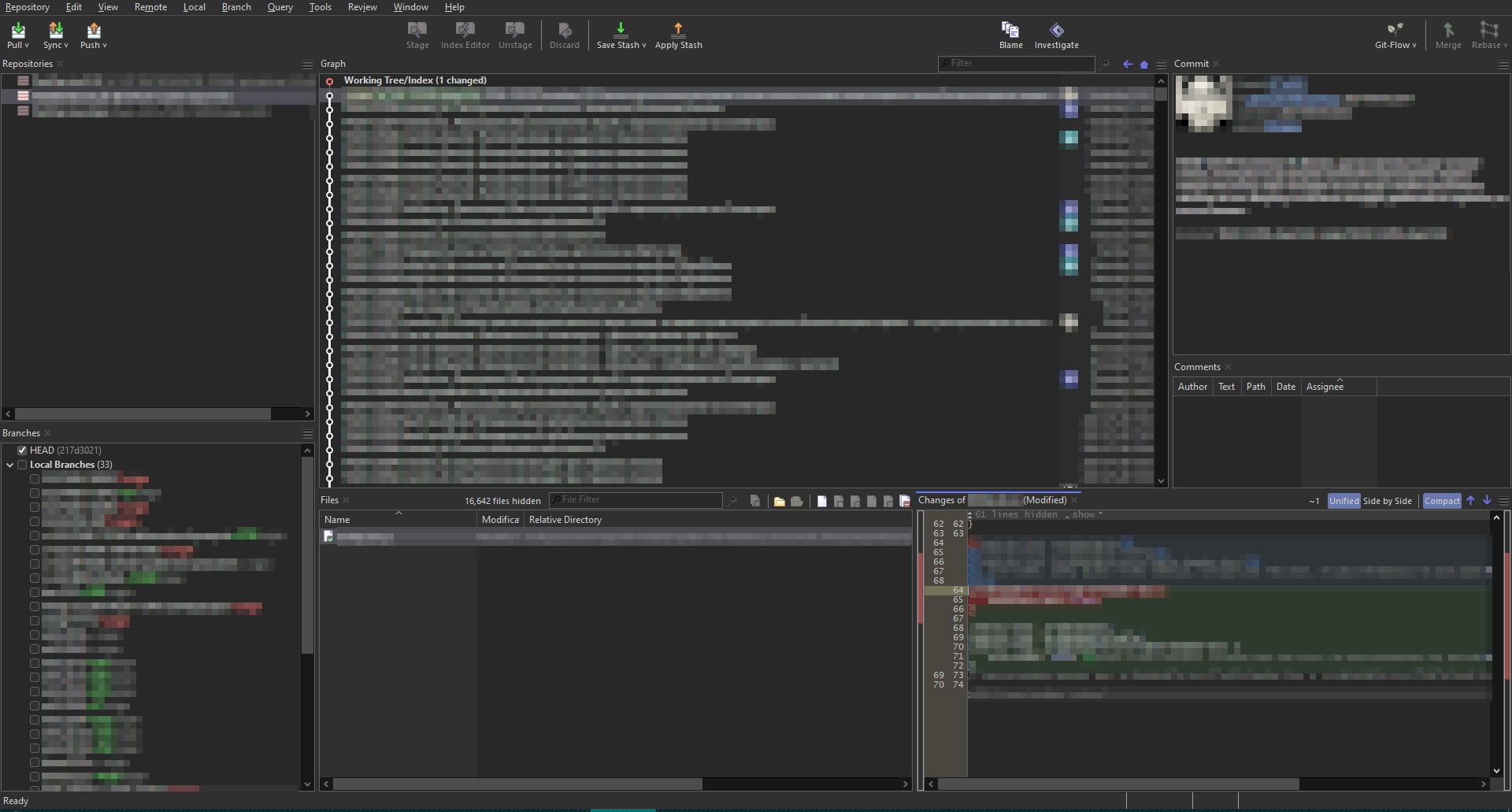Open the Git-Flow dropdown arrow
The height and width of the screenshot is (812, 1512).
tap(1414, 46)
